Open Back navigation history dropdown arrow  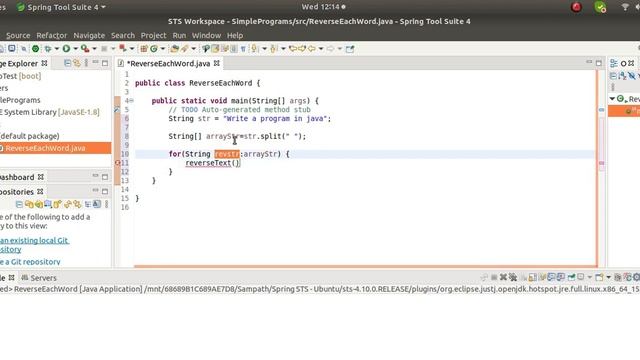tap(321, 49)
